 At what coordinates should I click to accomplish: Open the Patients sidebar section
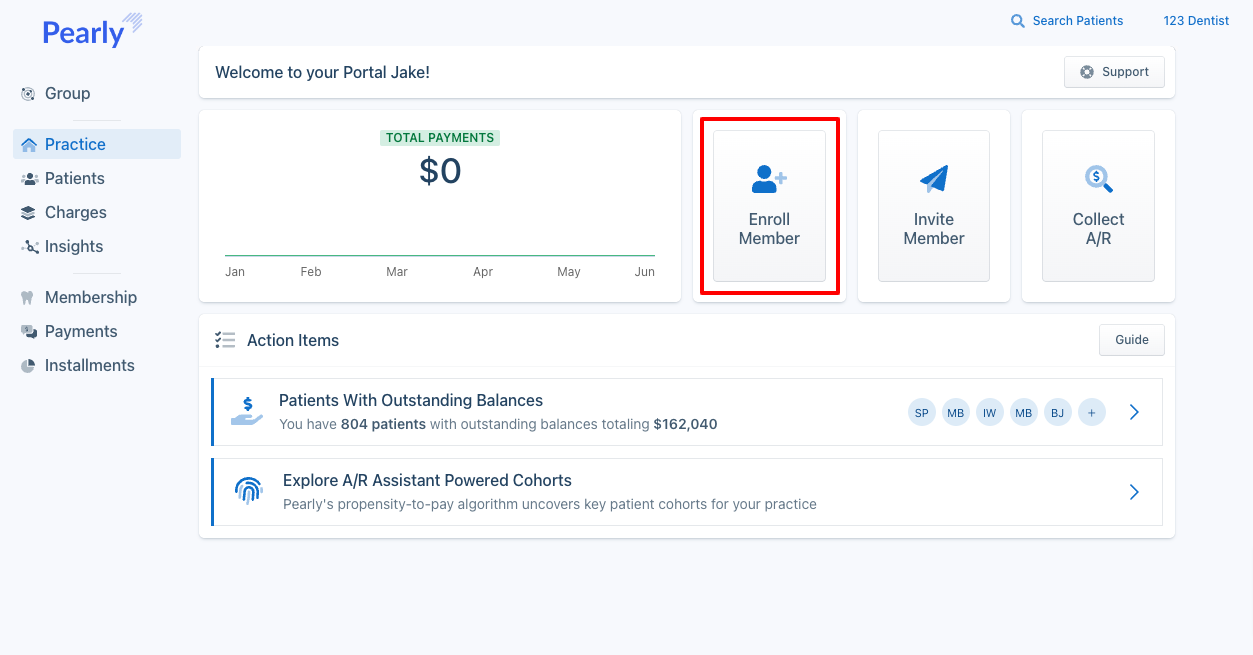(x=74, y=178)
